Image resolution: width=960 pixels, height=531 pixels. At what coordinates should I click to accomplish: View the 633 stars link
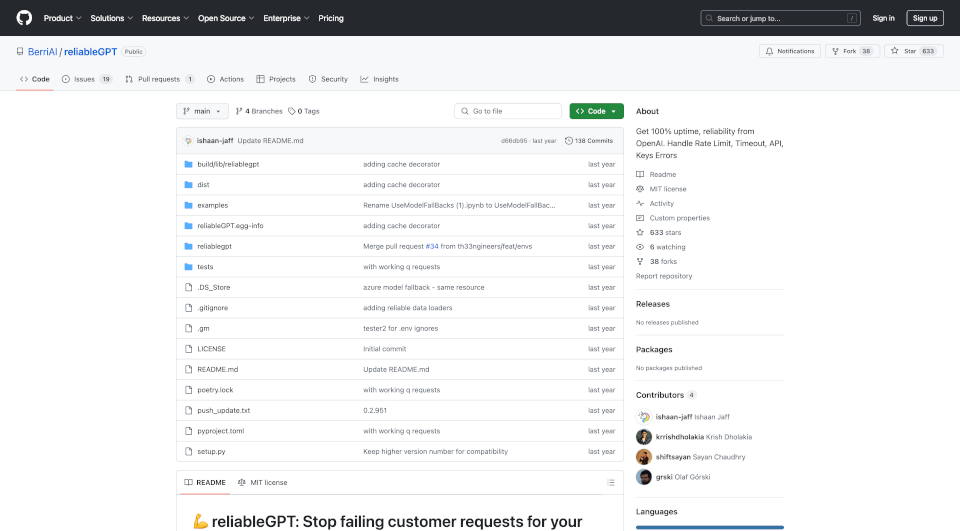(659, 233)
